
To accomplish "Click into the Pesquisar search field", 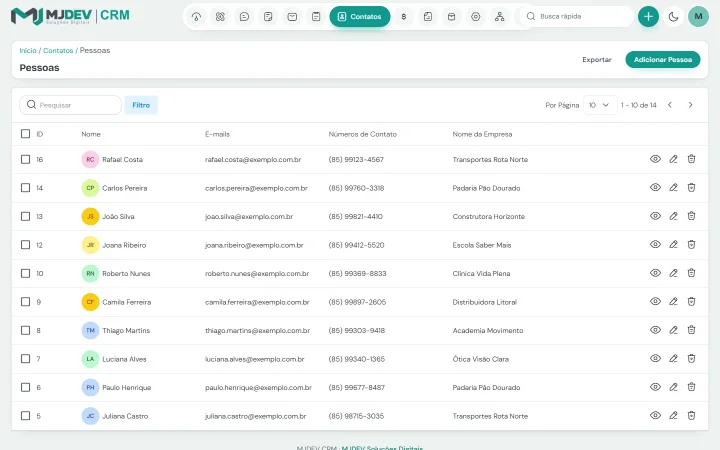I will pos(70,105).
